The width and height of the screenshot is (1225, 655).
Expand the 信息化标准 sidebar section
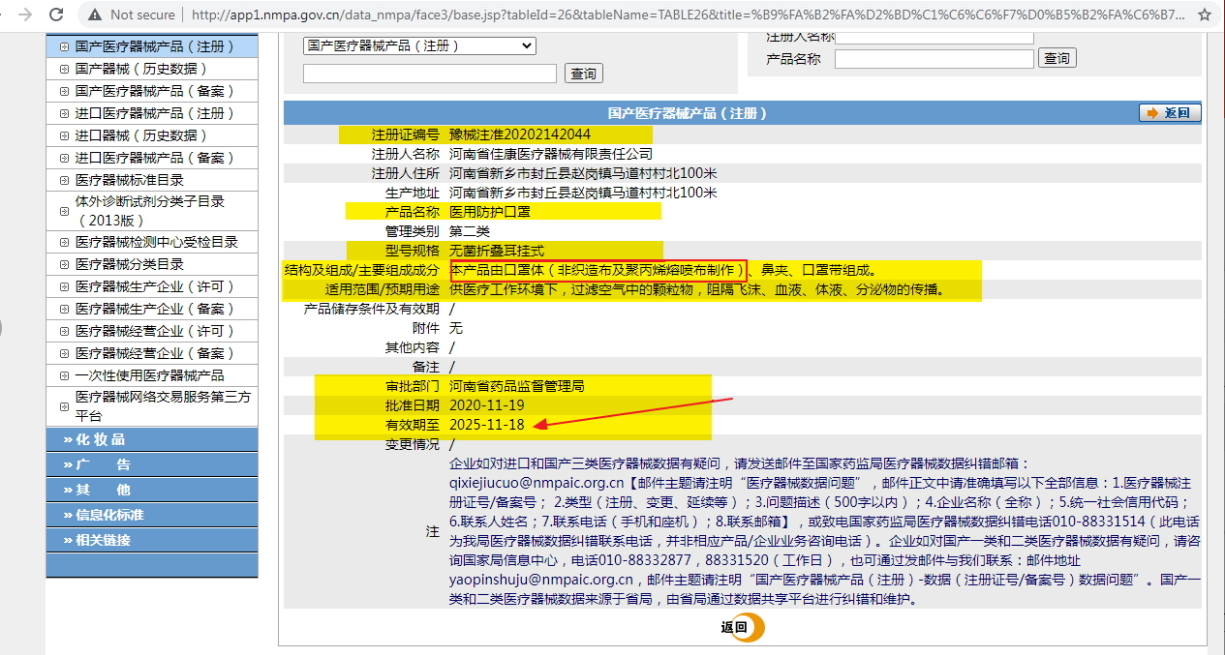click(152, 515)
